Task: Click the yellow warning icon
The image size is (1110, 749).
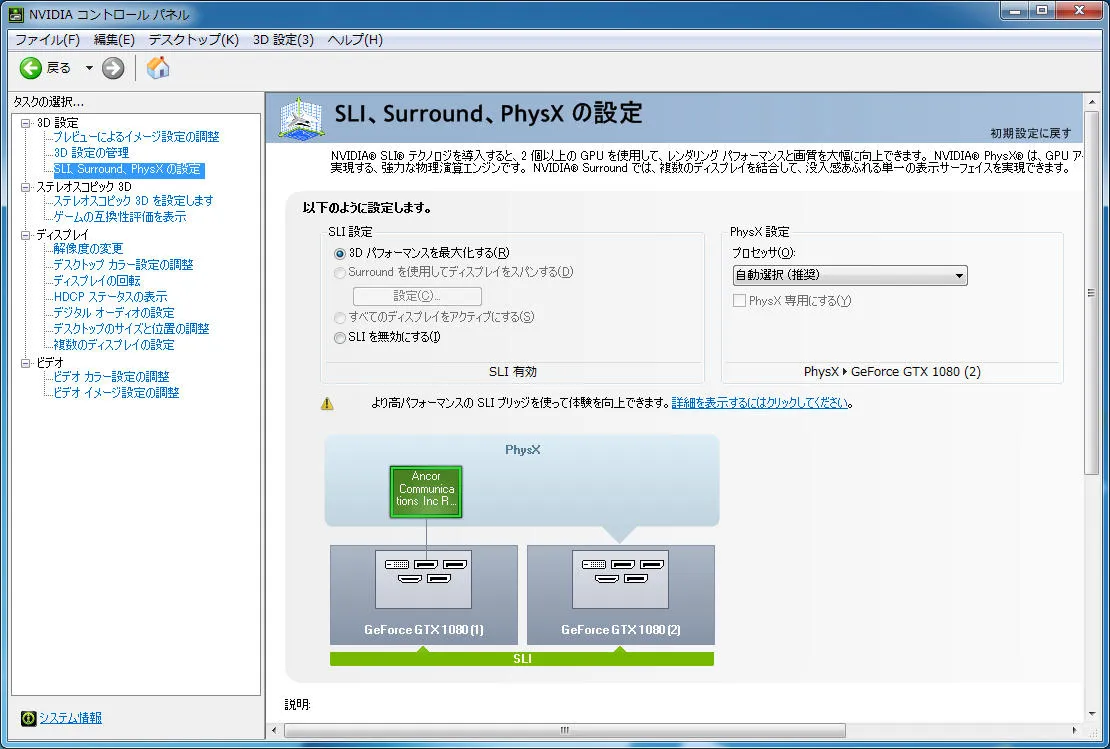Action: coord(326,404)
